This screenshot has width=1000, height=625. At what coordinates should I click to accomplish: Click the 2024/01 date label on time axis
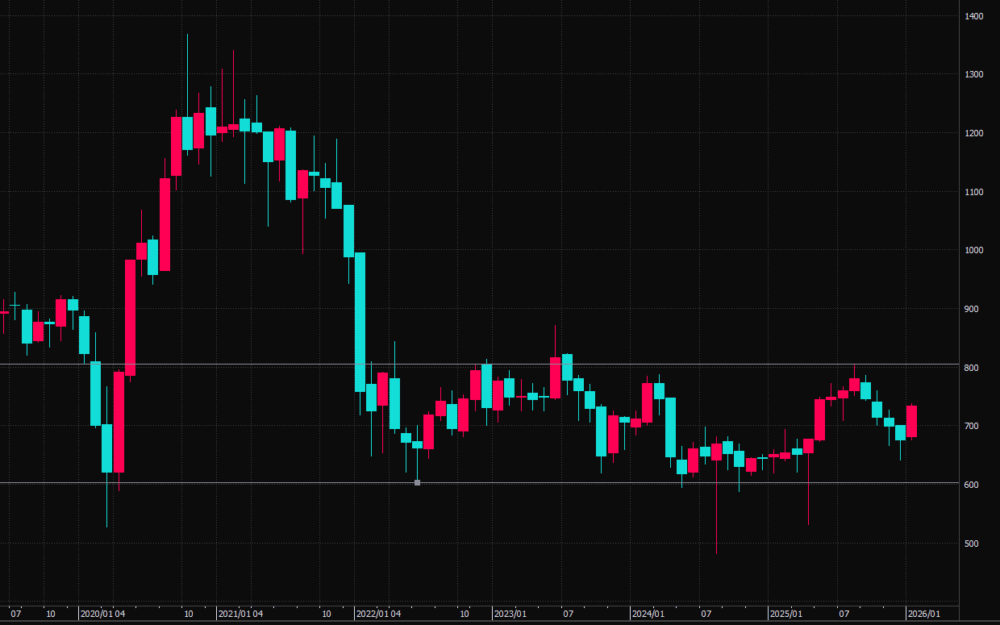(x=647, y=613)
